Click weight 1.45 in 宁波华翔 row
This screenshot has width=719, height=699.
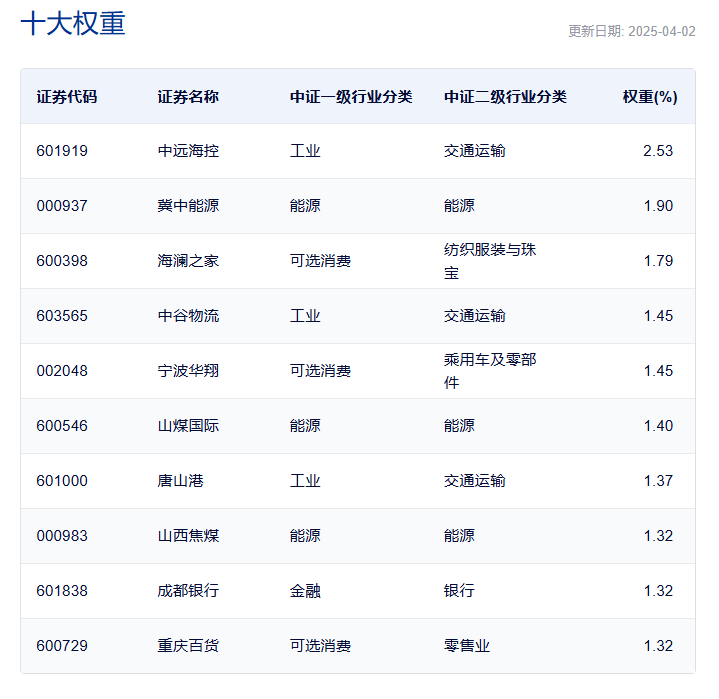pos(658,371)
